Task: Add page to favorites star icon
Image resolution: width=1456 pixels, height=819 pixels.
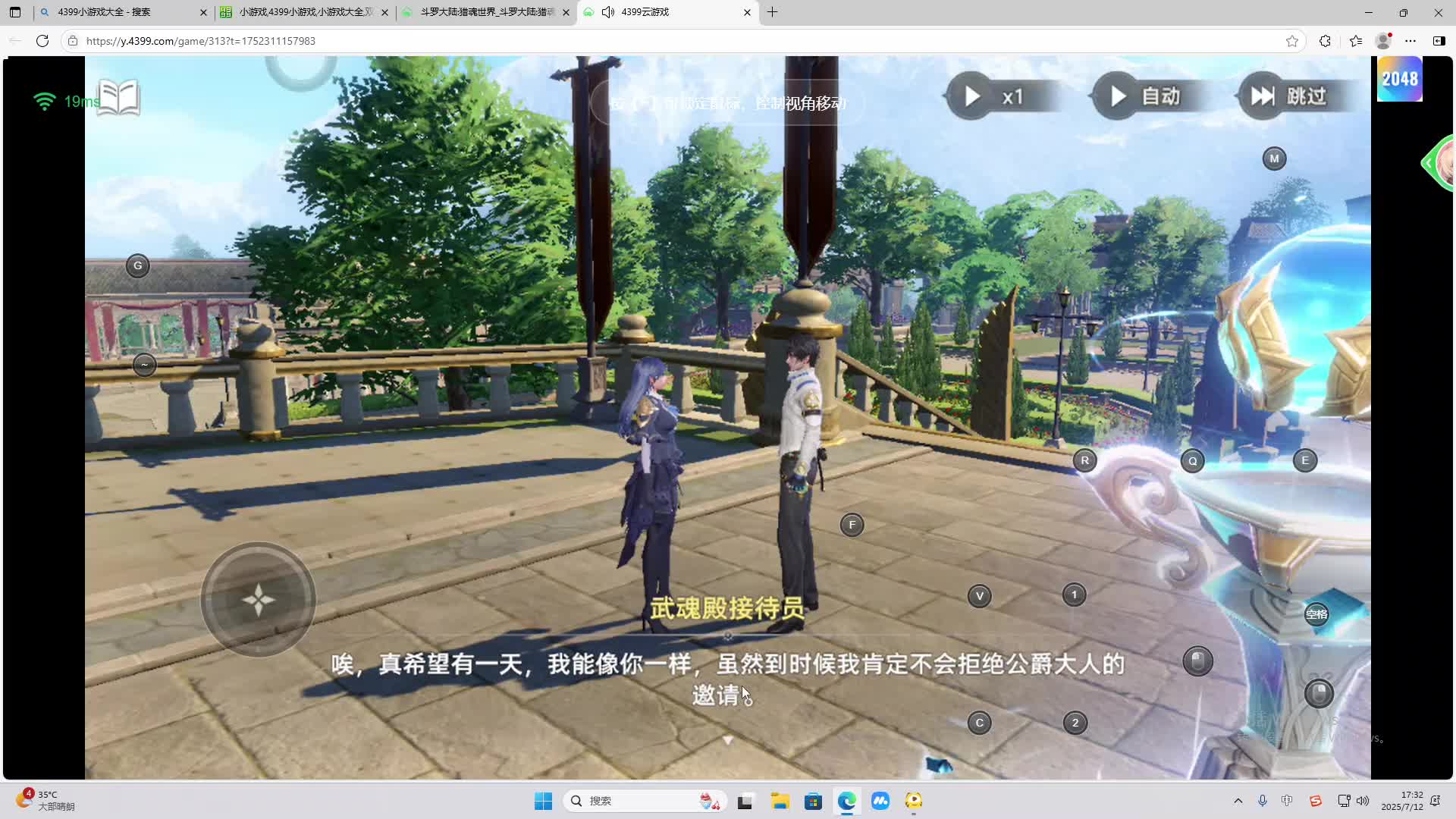Action: (x=1292, y=41)
